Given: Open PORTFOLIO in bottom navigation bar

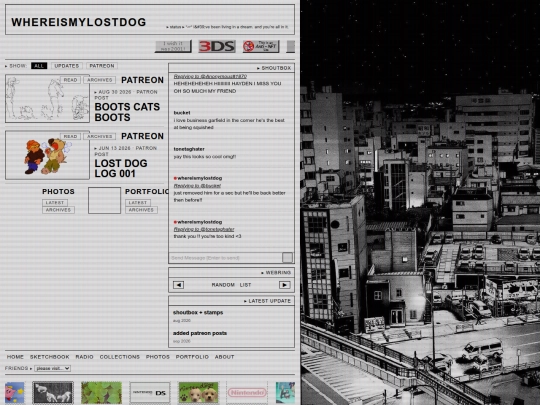Looking at the screenshot, I should 192,357.
